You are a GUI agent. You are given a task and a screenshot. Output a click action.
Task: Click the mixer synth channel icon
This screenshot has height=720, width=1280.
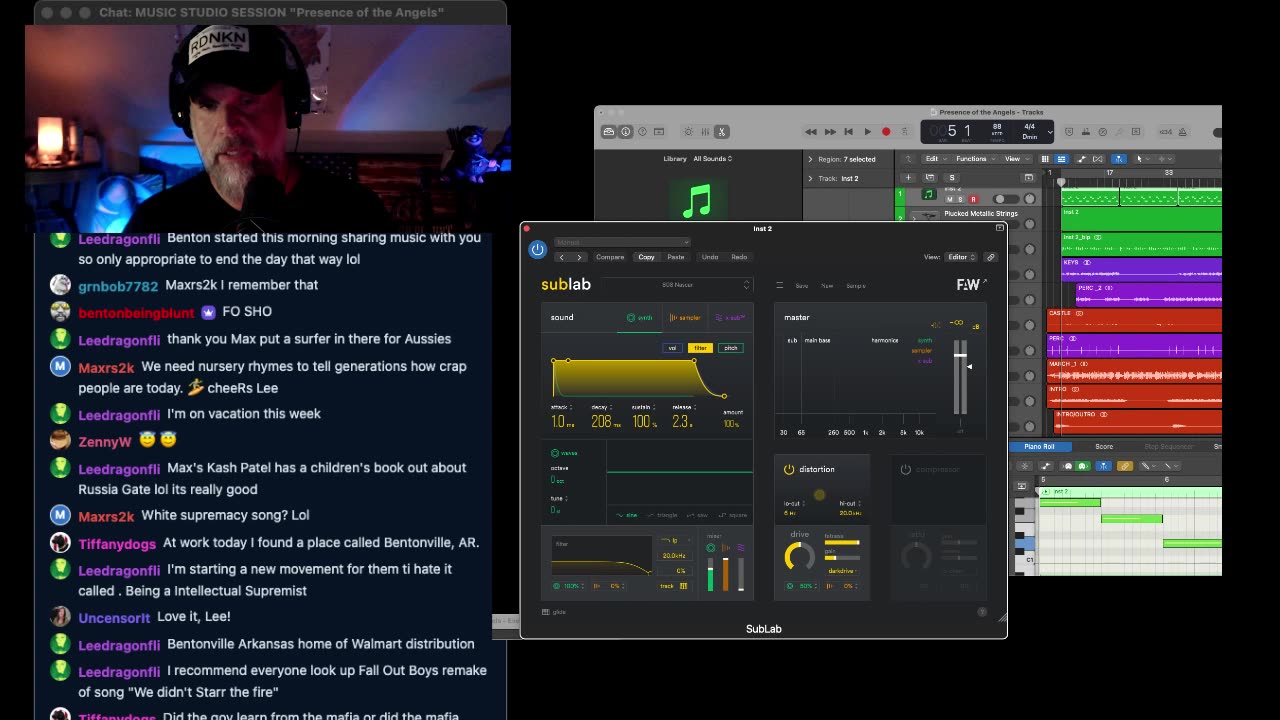[711, 547]
